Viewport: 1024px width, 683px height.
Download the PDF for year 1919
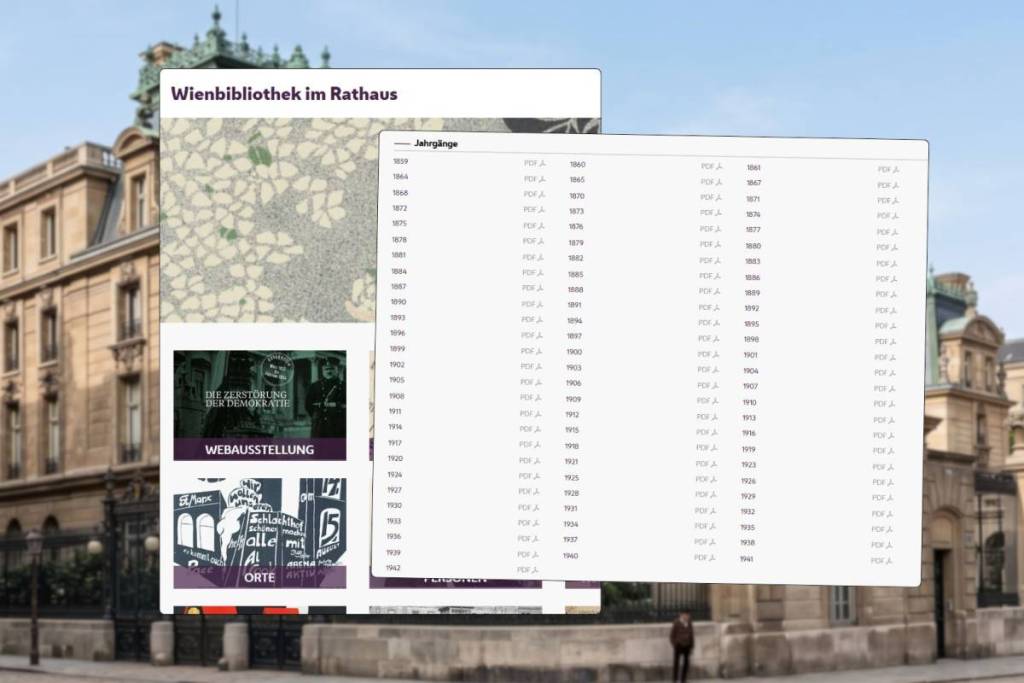click(884, 451)
